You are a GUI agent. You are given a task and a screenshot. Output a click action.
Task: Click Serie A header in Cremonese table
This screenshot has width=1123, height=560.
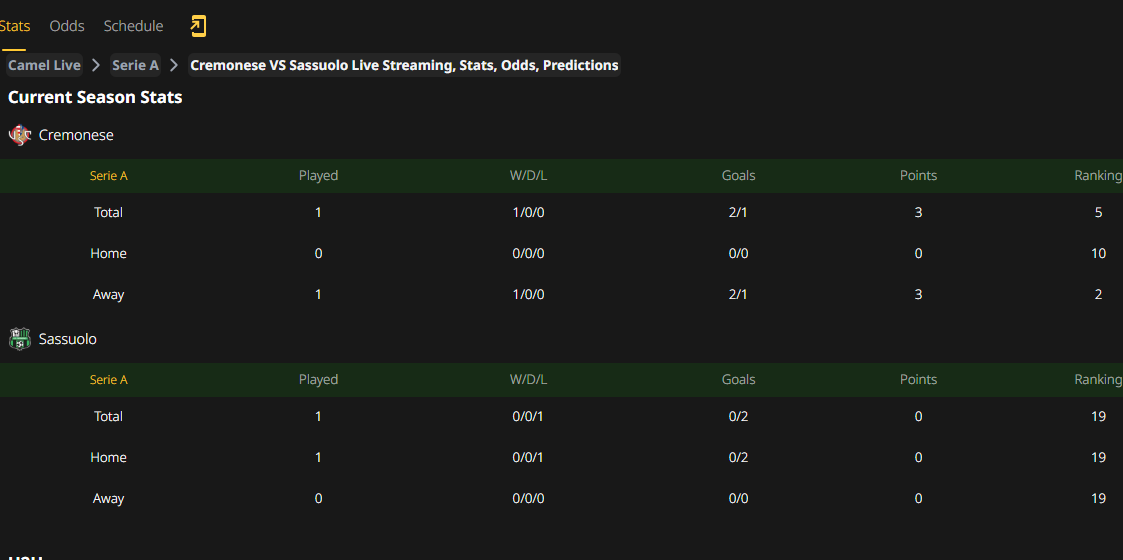[108, 175]
